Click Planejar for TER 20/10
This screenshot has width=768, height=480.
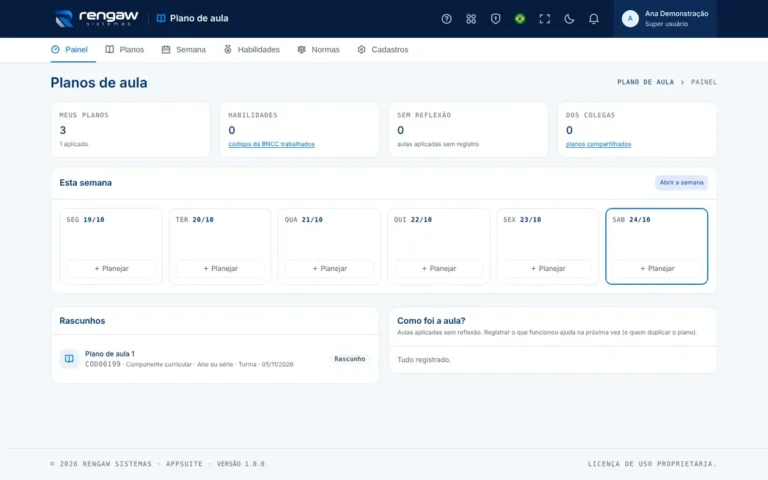[x=220, y=268]
